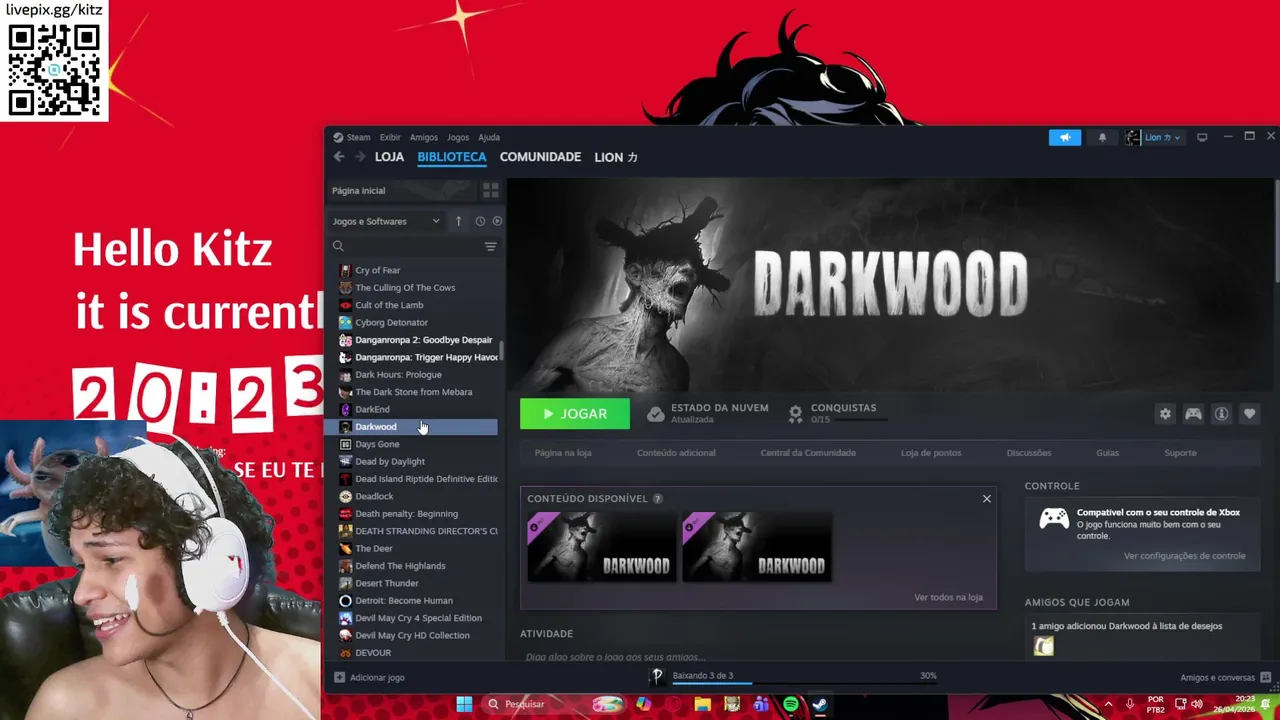This screenshot has width=1280, height=720.
Task: Toggle recent activity clock filter
Action: [x=480, y=221]
